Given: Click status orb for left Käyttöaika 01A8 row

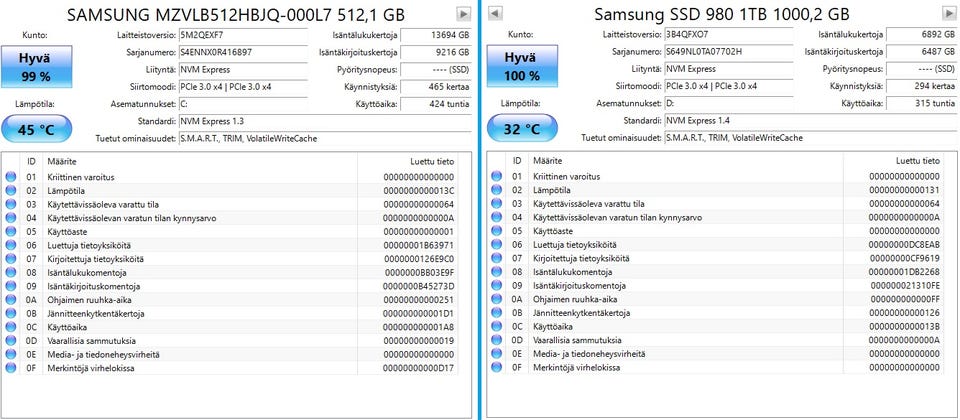Looking at the screenshot, I should (10, 327).
